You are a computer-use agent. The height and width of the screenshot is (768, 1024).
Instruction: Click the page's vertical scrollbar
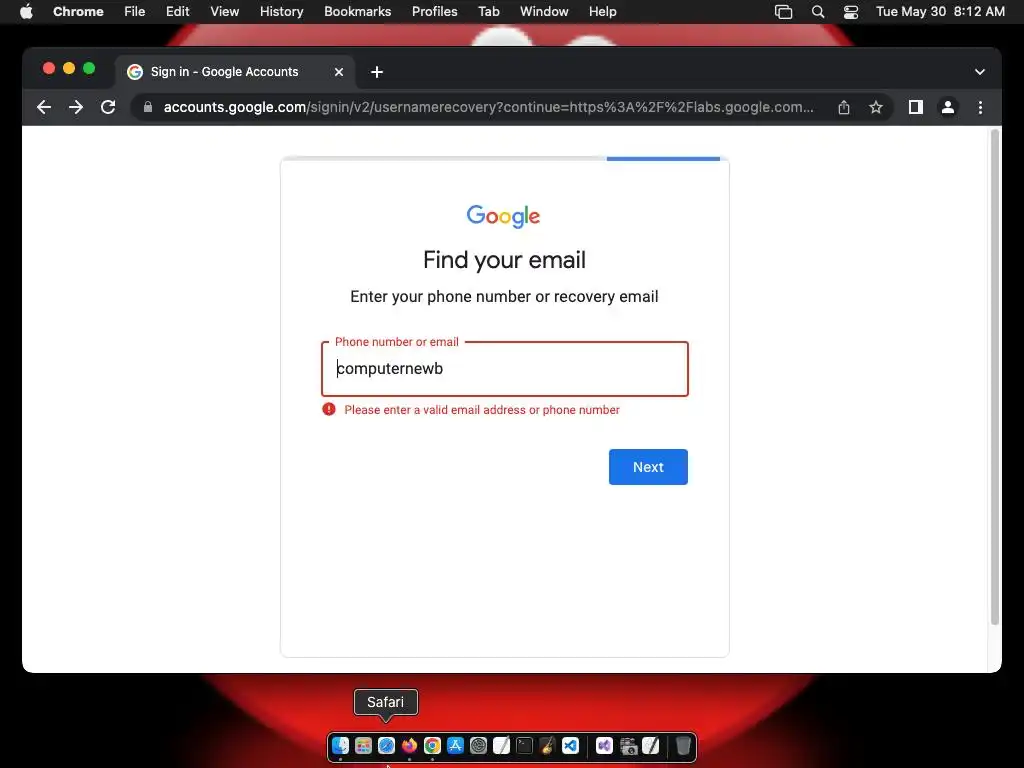click(x=995, y=377)
